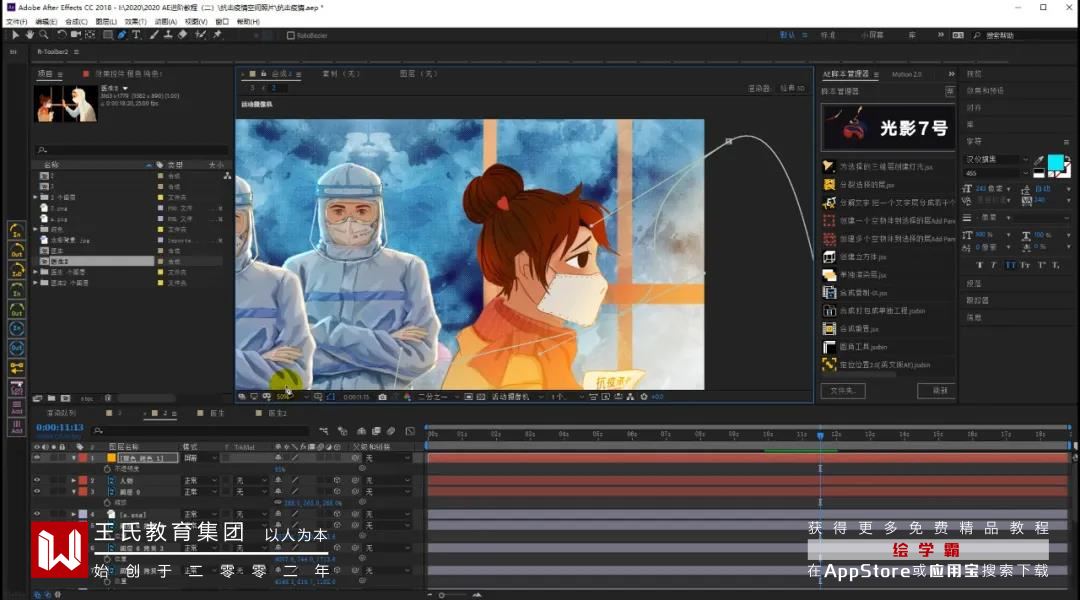This screenshot has width=1080, height=600.
Task: Click the snapshot camera icon in viewer
Action: tap(382, 397)
